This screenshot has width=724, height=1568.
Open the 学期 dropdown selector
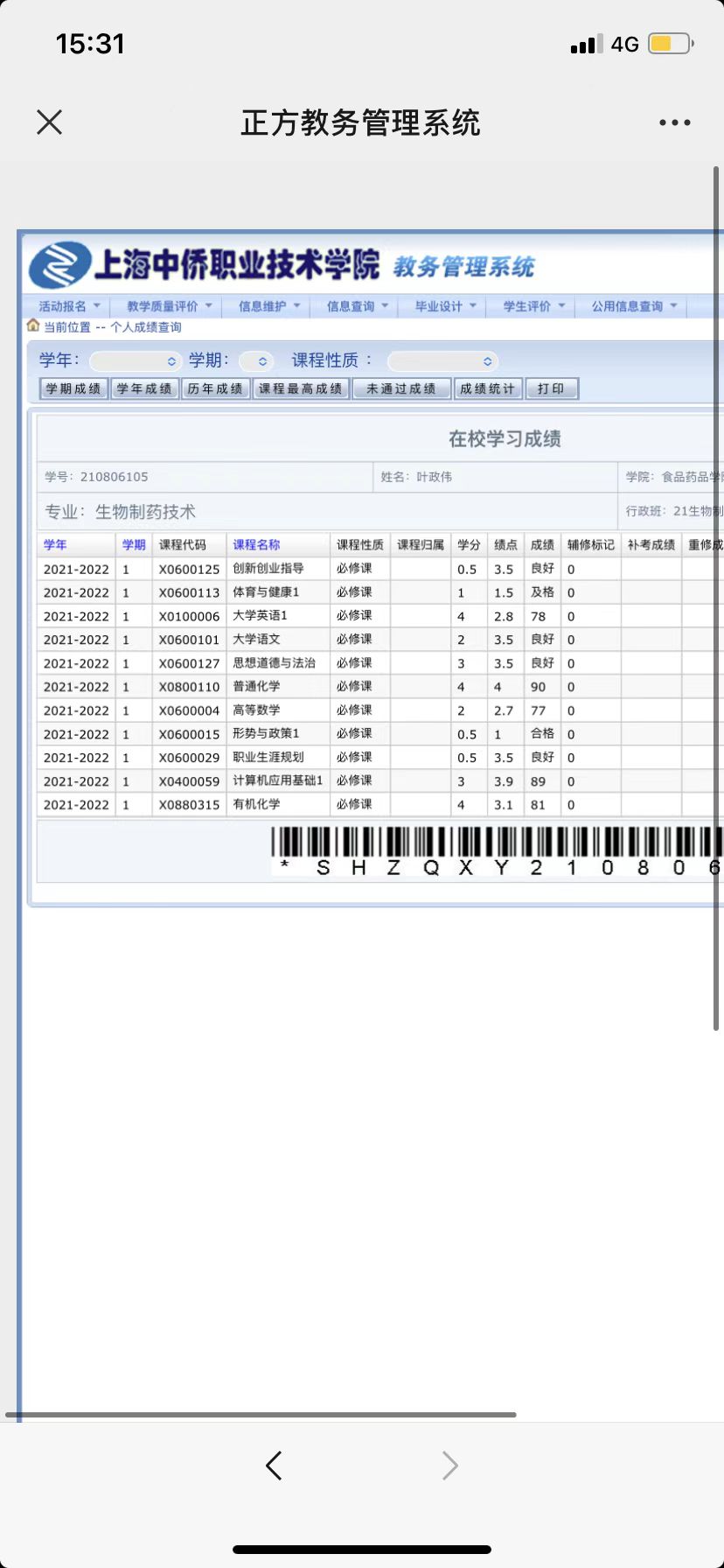coord(256,361)
